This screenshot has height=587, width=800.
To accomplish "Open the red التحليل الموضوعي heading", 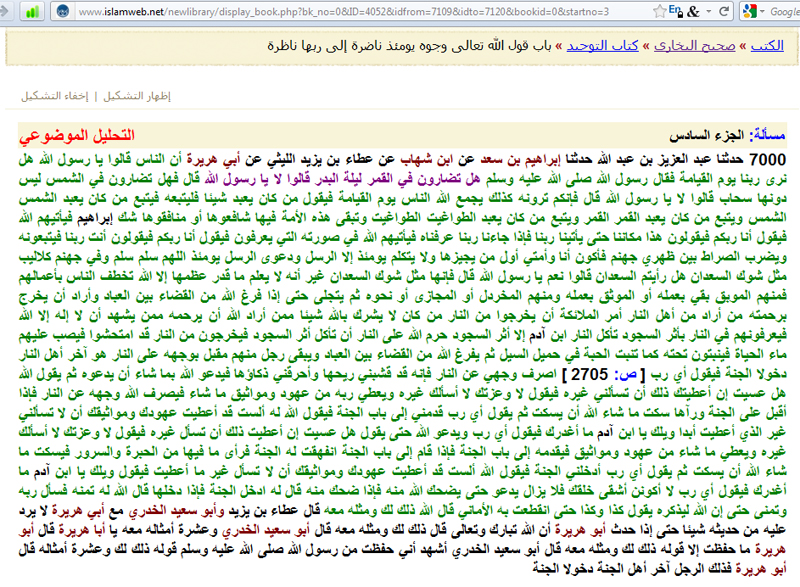I will coord(77,136).
